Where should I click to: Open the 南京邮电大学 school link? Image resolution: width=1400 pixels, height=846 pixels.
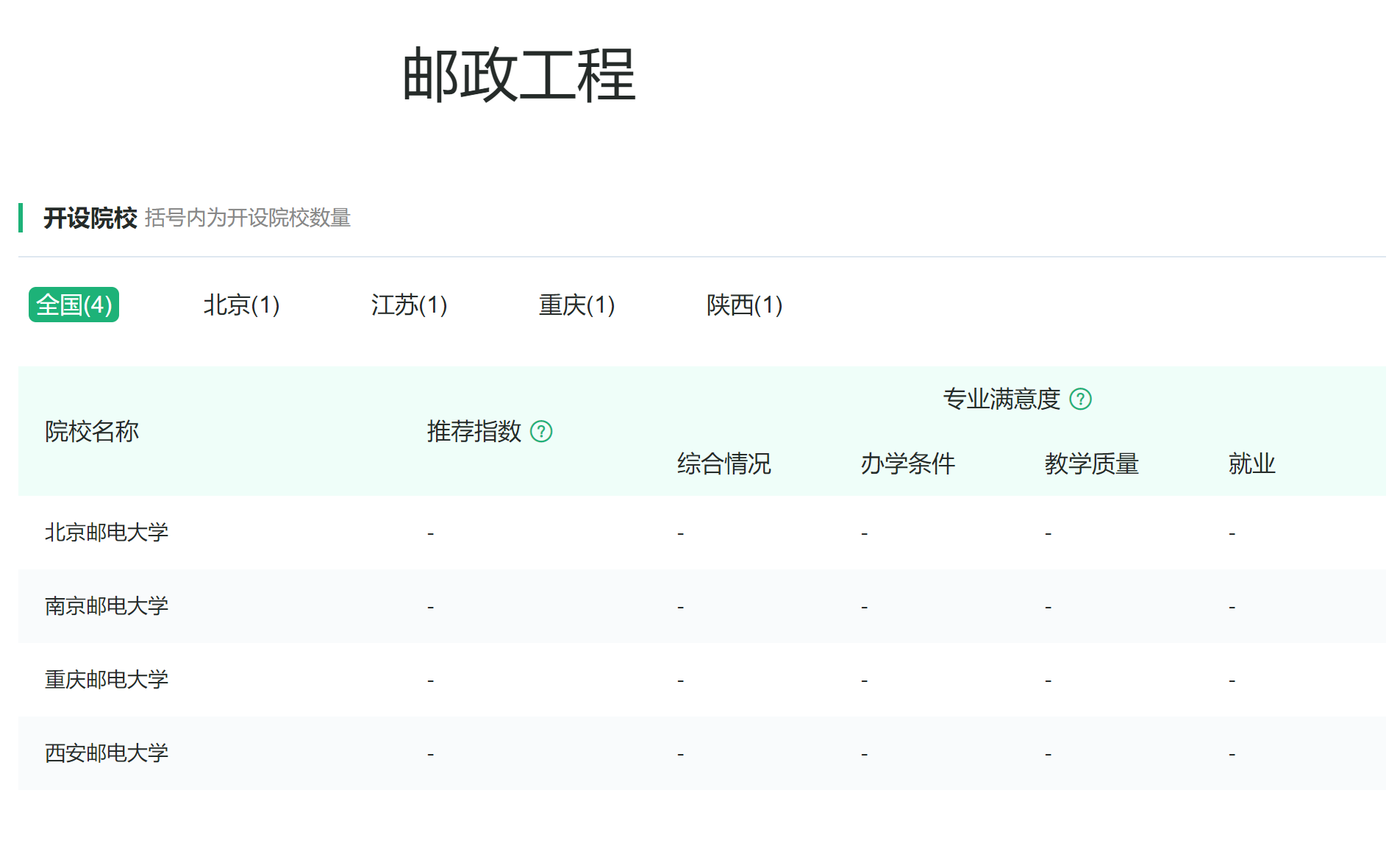[x=107, y=605]
